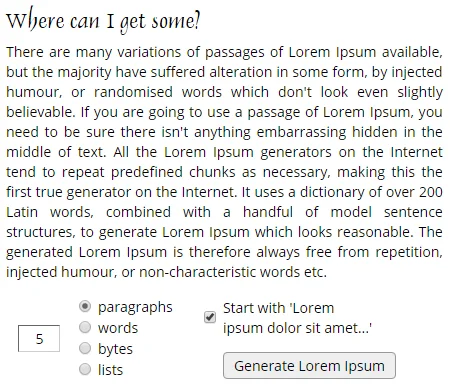The width and height of the screenshot is (450, 389).
Task: Uncheck the Start with 'Lorem ipsum' checkbox
Action: (x=210, y=317)
